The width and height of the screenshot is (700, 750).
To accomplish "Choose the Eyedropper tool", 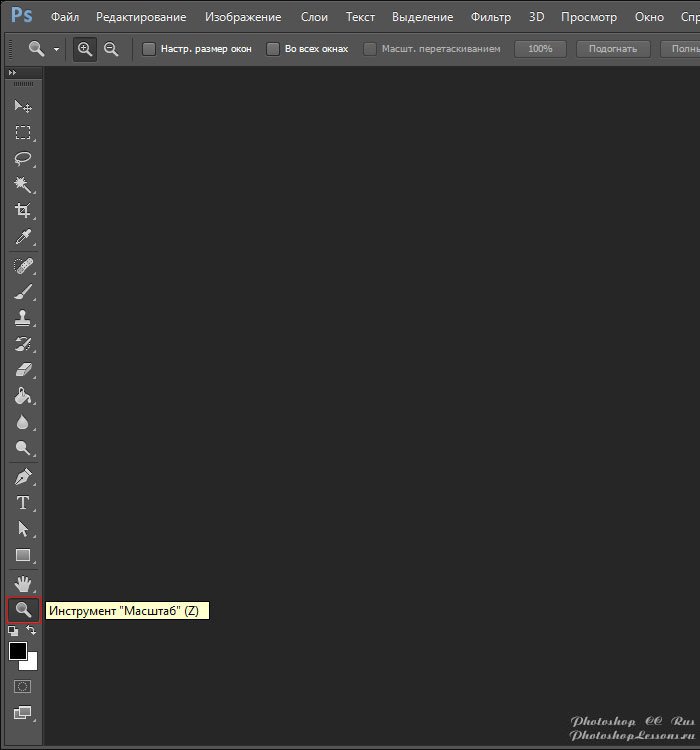I will [23, 237].
